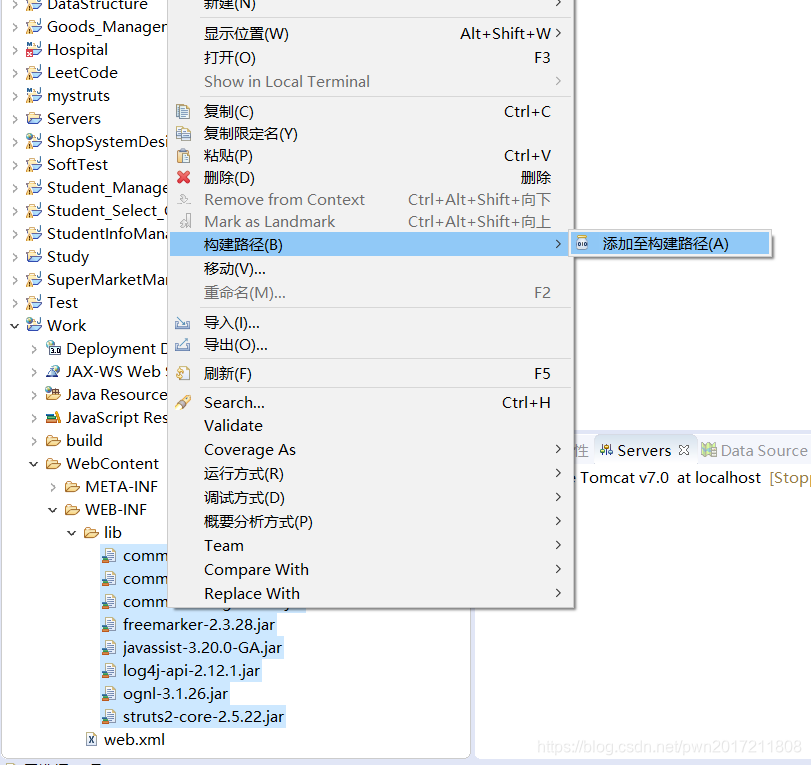Screen dimensions: 811x765
Task: Expand the Study project
Action: click(x=14, y=257)
